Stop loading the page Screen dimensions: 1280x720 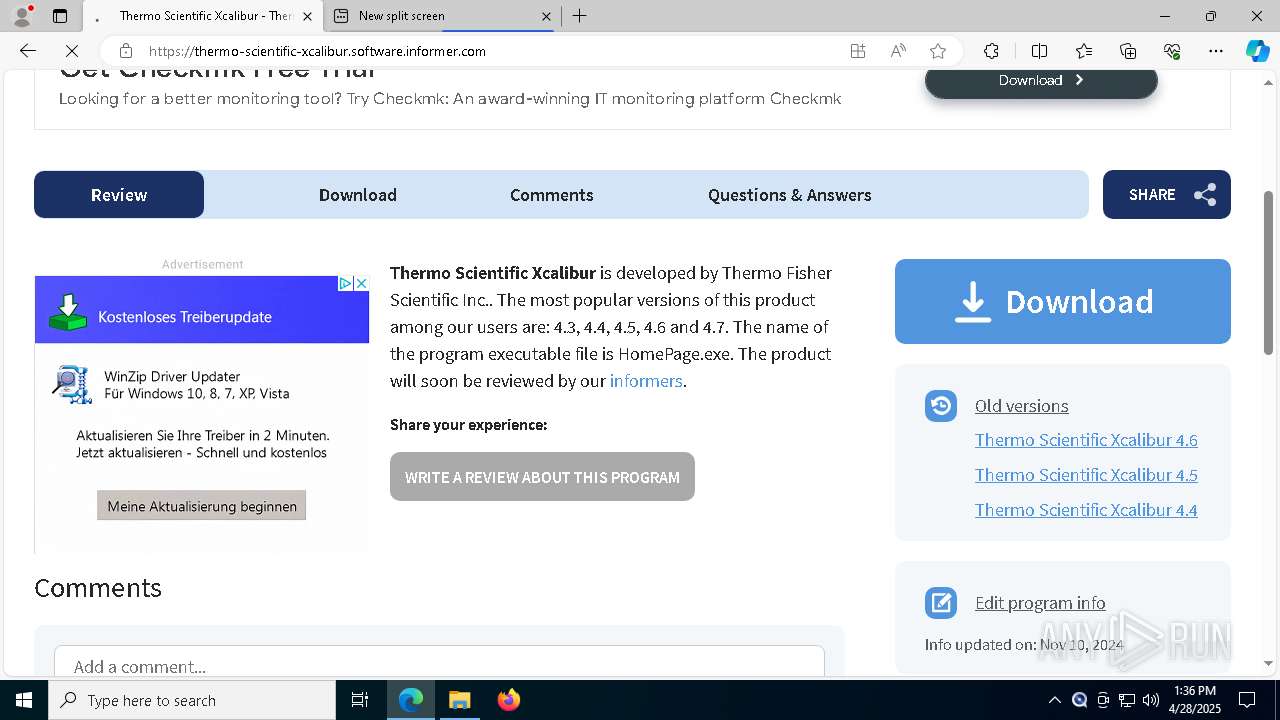click(x=71, y=51)
